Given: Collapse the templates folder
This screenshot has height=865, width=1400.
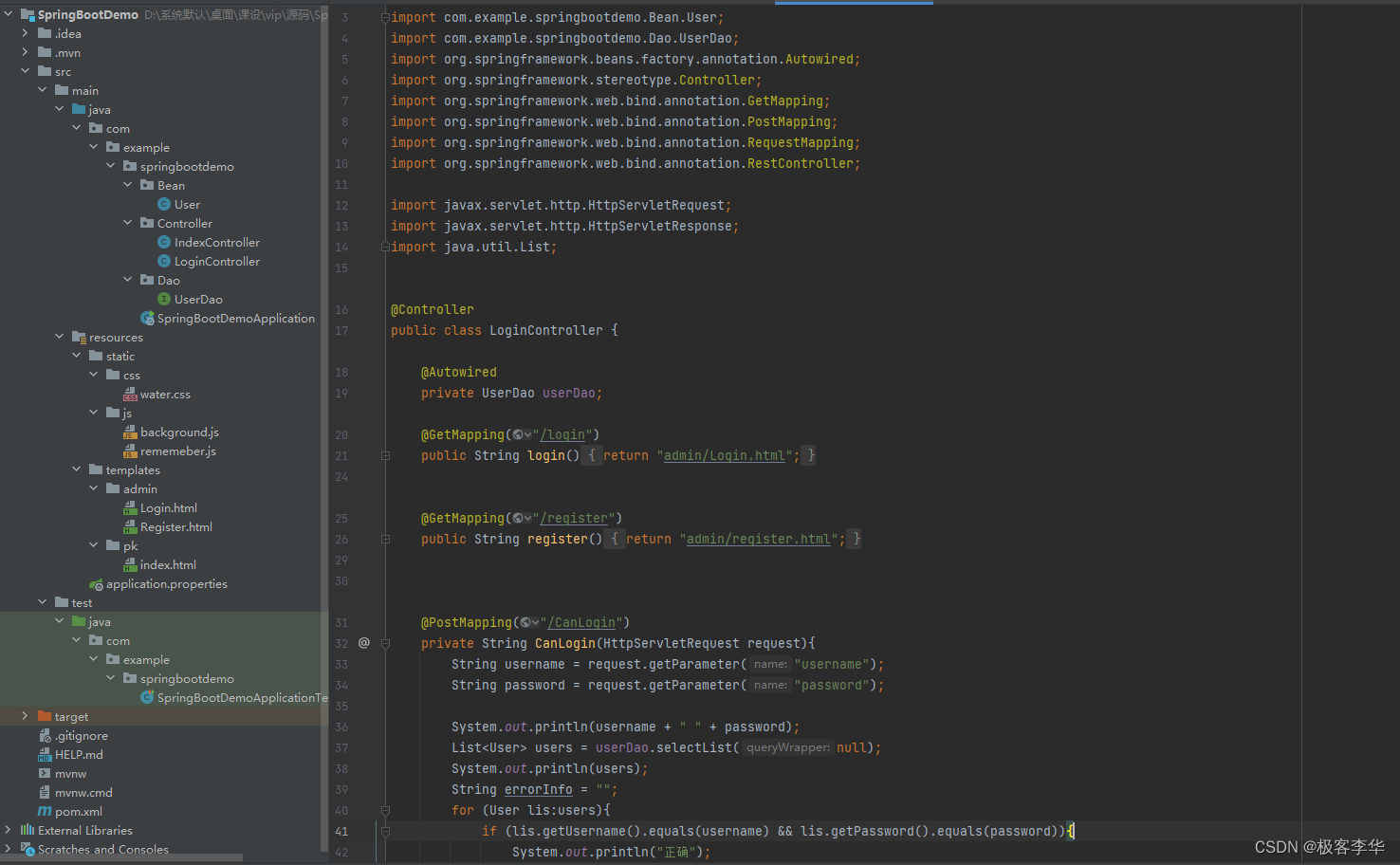Looking at the screenshot, I should pos(77,469).
